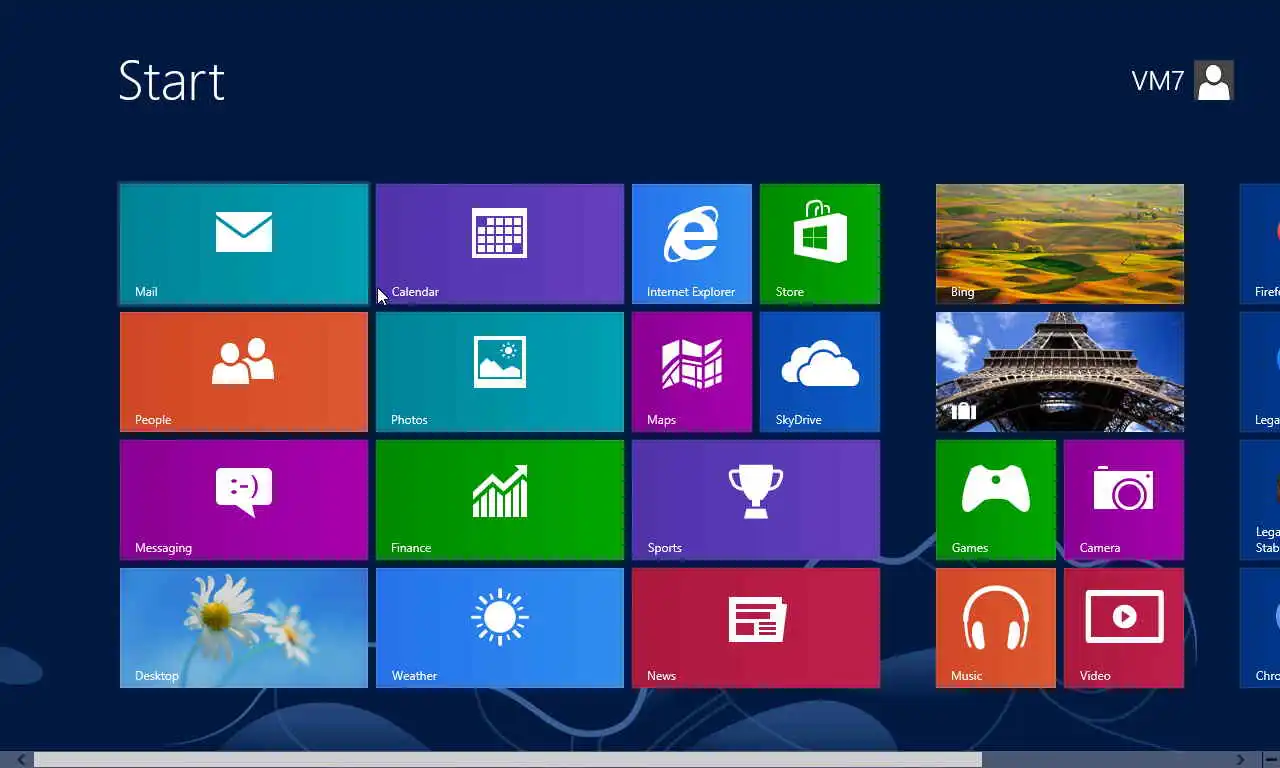
Task: Click the horizontal scrollbar thumb
Action: point(508,760)
